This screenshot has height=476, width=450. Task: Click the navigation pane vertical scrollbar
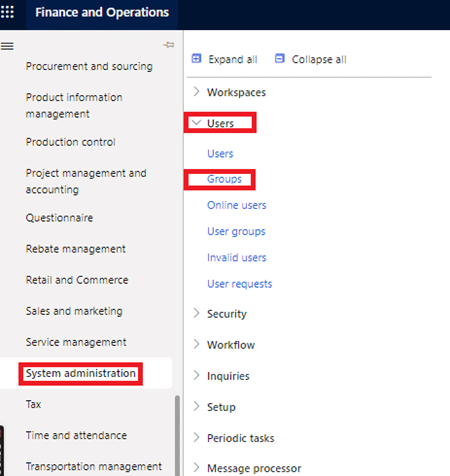(x=177, y=435)
